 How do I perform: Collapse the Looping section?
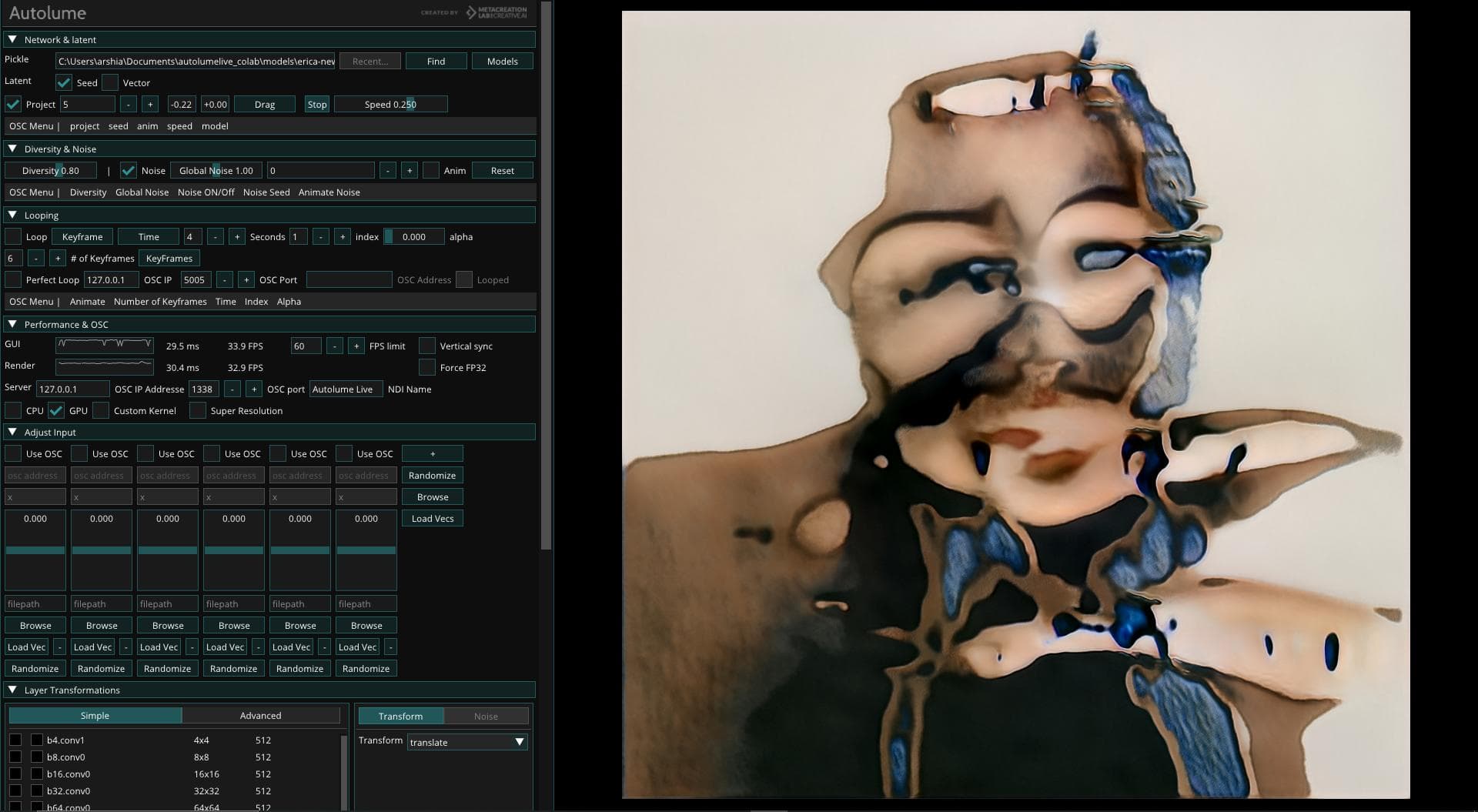tap(12, 215)
